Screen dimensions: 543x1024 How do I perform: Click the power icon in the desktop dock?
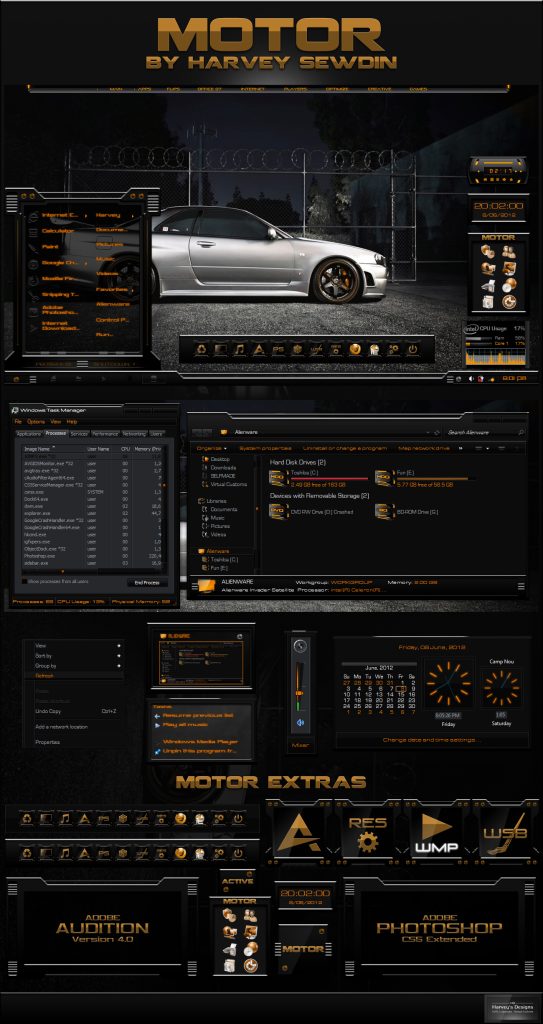412,349
